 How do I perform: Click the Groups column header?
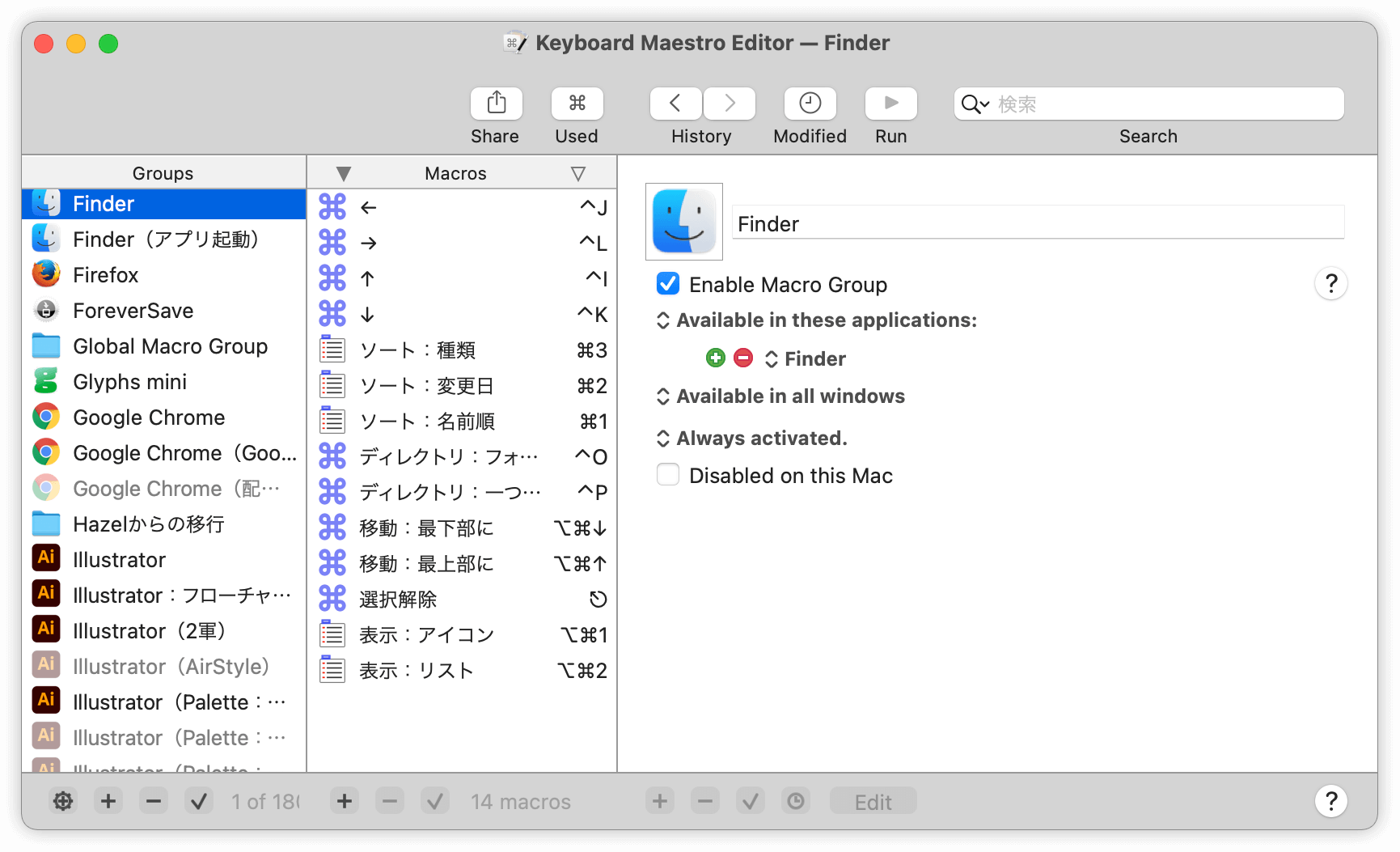tap(163, 173)
